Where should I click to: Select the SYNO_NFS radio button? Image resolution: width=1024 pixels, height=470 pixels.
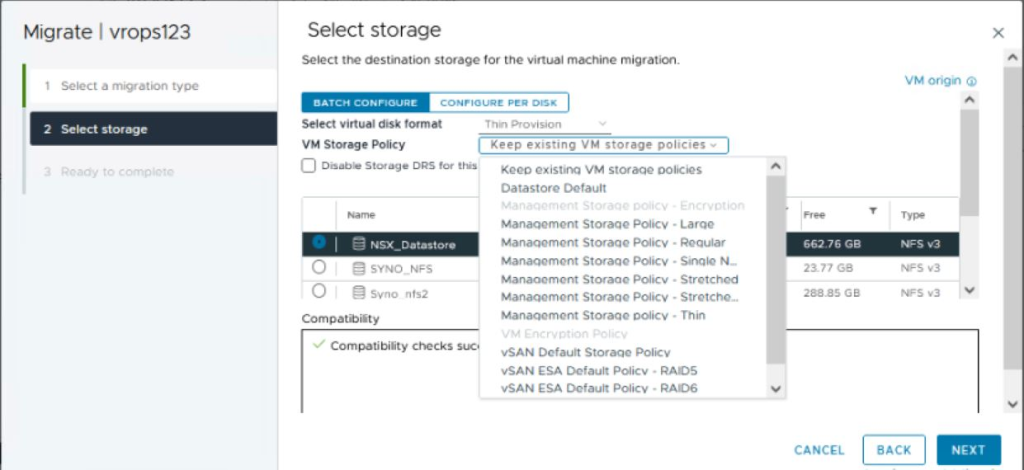319,267
